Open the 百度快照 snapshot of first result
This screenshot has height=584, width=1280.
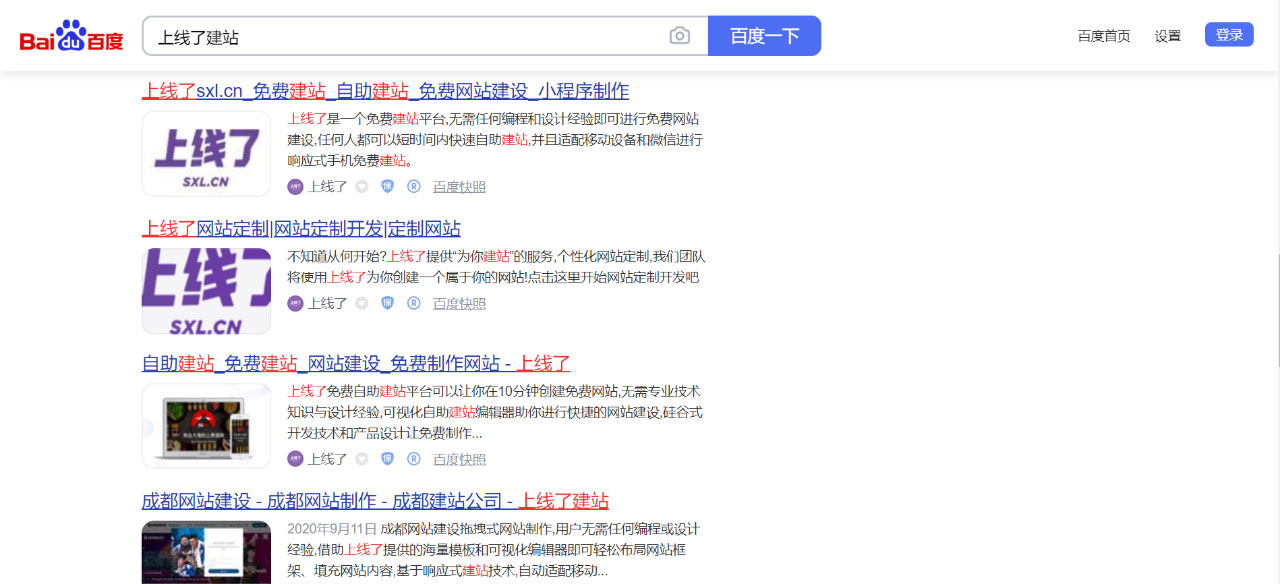pyautogui.click(x=459, y=186)
